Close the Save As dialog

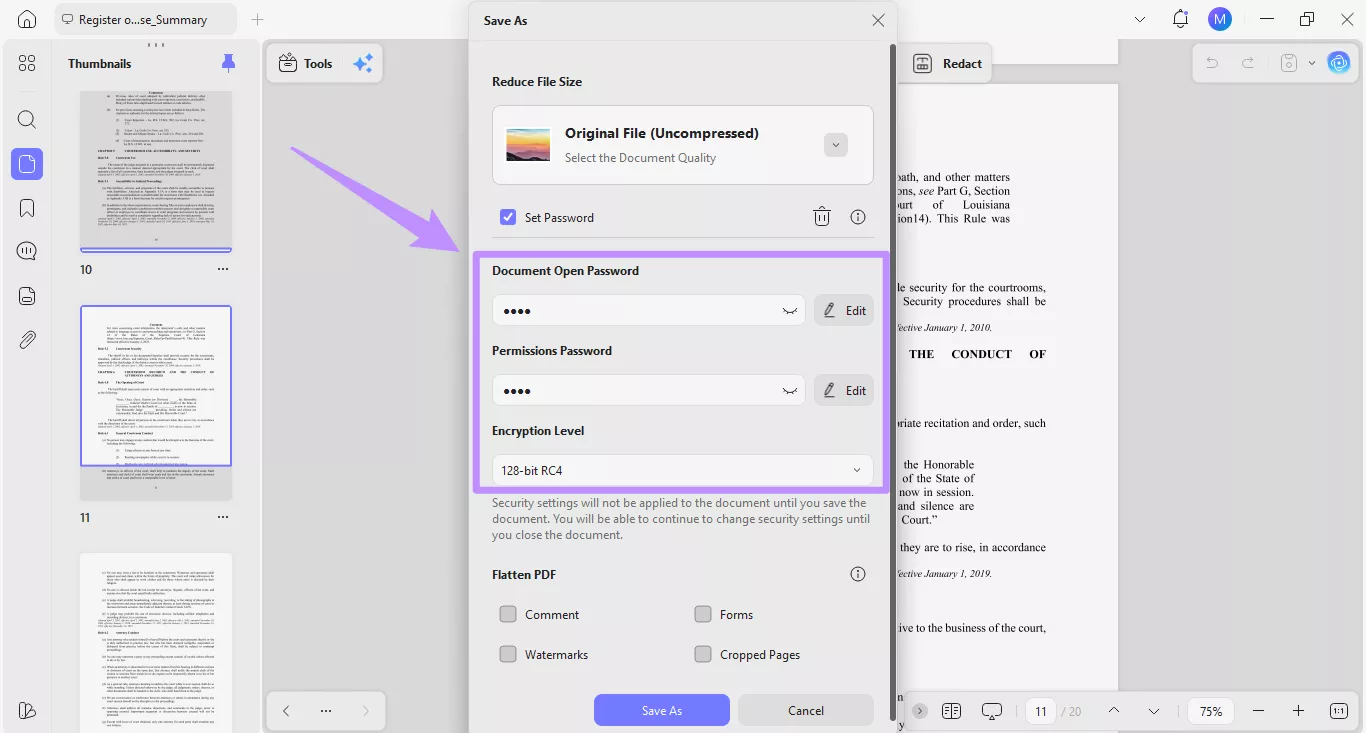point(878,20)
